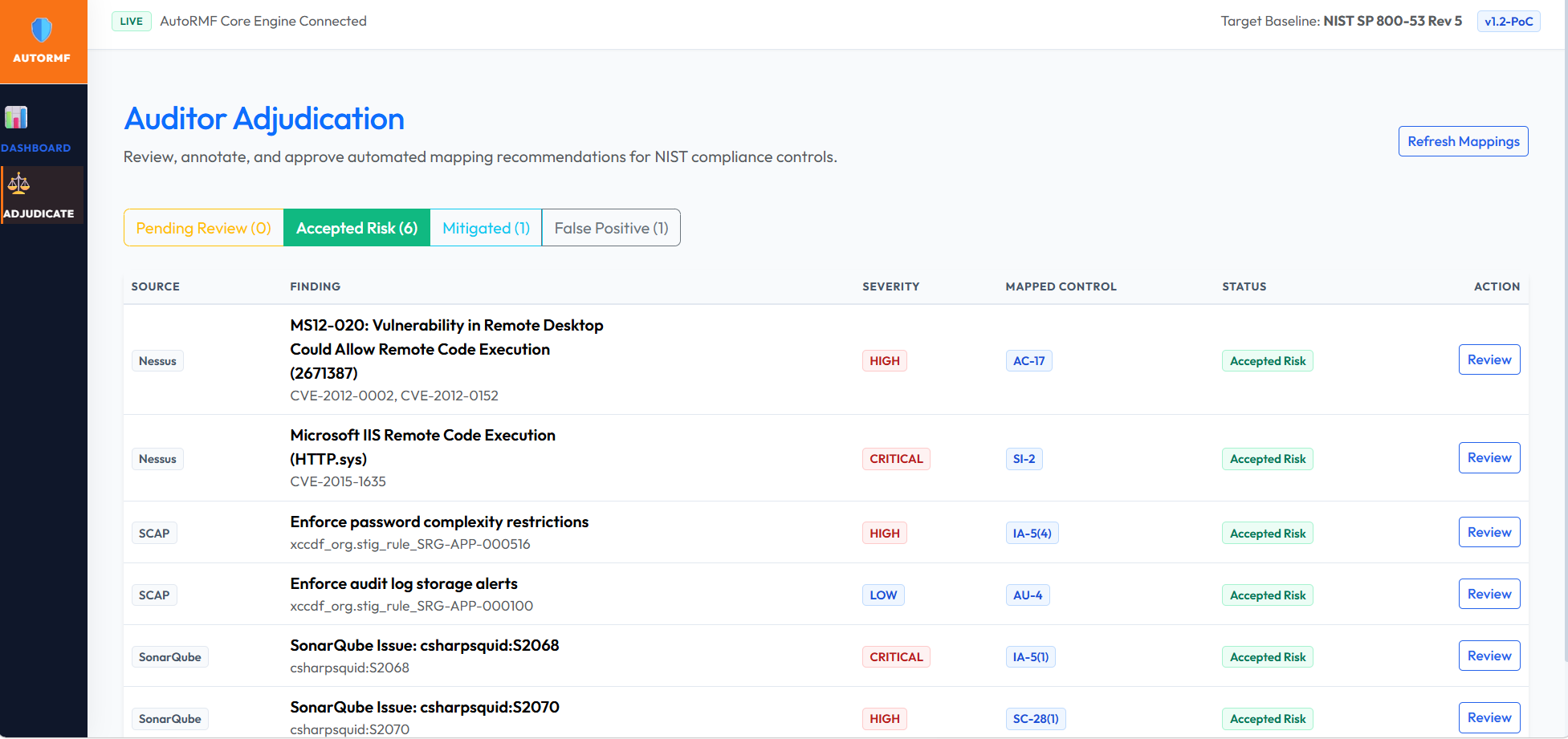Click Accepted Risk status on AU-4 row
Image resolution: width=1568 pixels, height=739 pixels.
tap(1268, 595)
